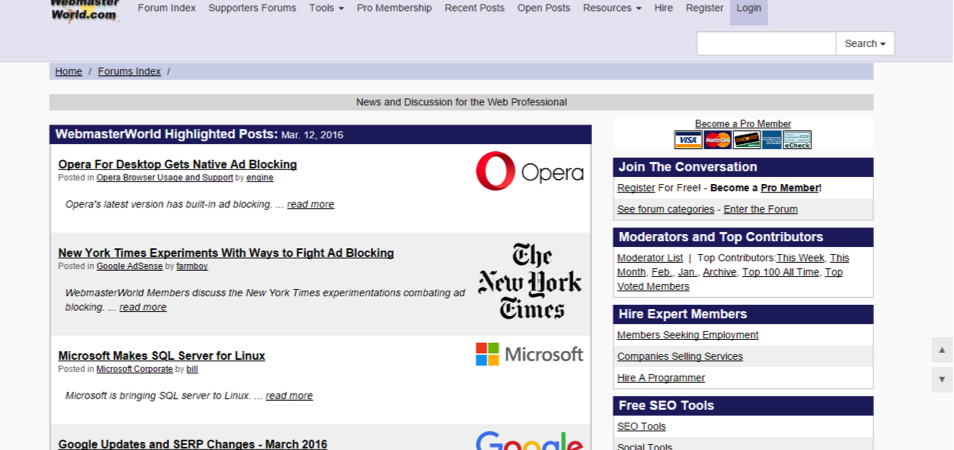Open New York Times ad blocking post title
Screen dimensions: 954x450
pos(226,253)
